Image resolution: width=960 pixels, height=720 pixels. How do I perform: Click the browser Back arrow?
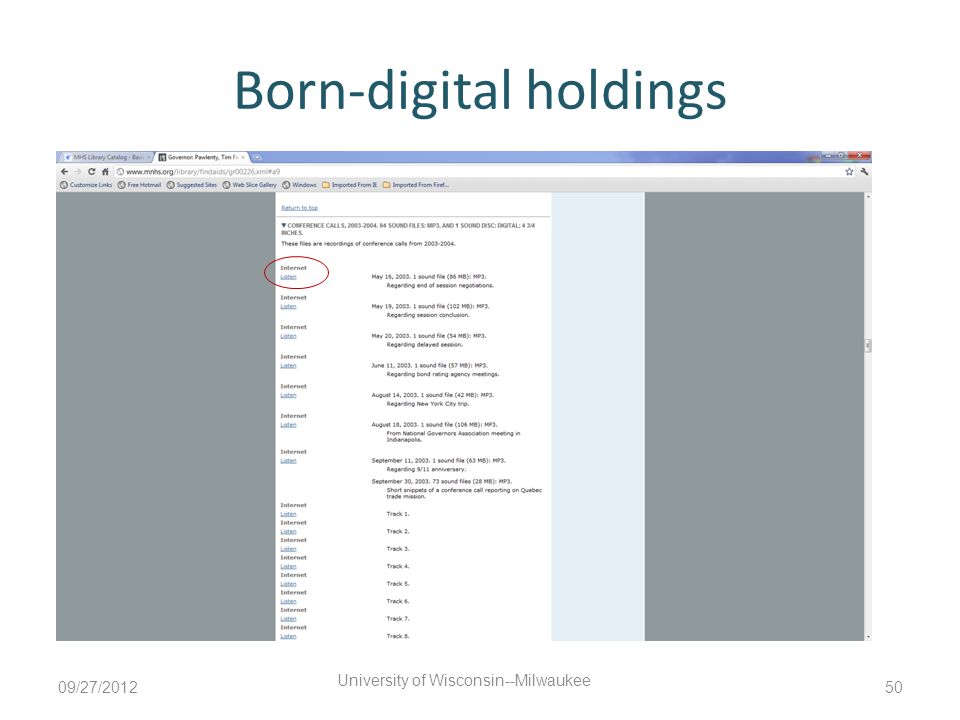pos(65,172)
